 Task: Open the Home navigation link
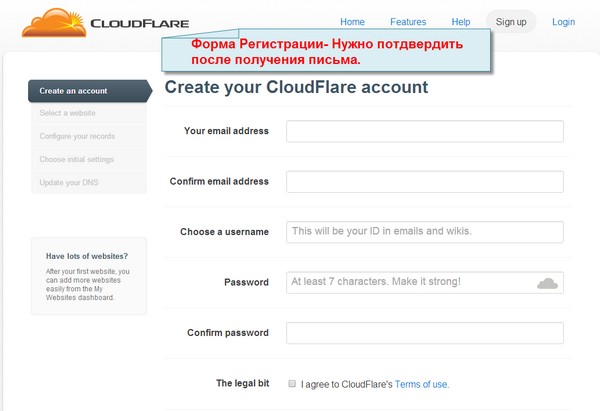point(352,22)
